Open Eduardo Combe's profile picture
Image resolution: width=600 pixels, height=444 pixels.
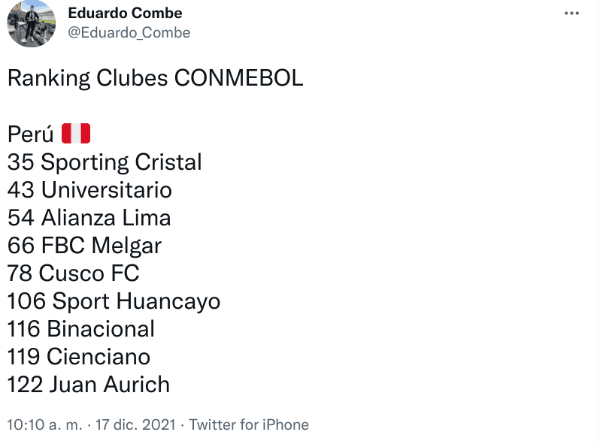coord(31,24)
